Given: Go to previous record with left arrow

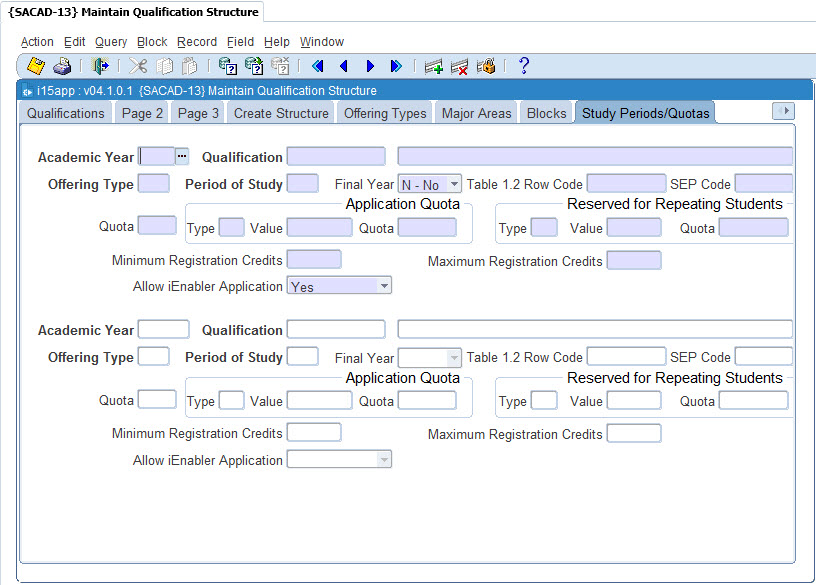Looking at the screenshot, I should (343, 66).
